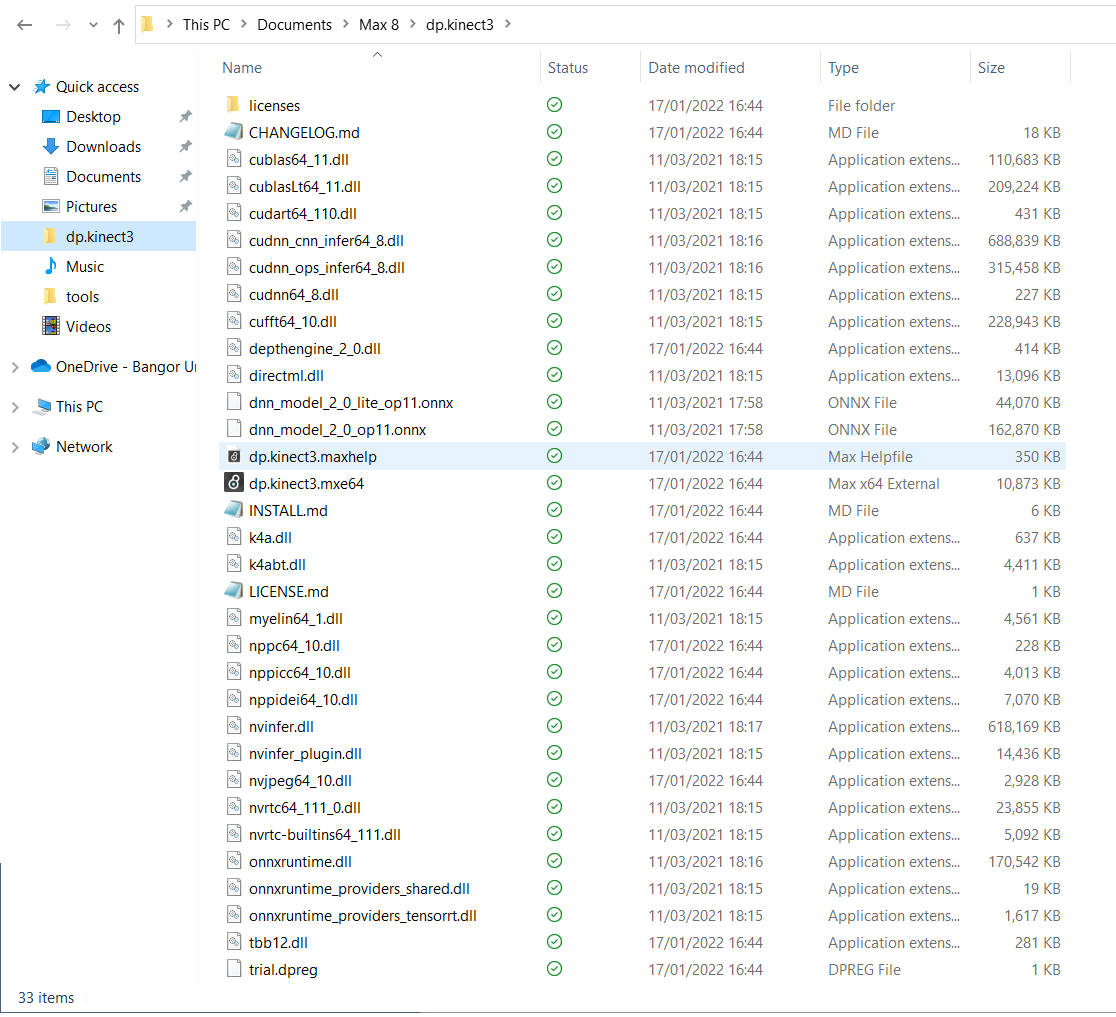Open chevron dropdown after 'Documents' breadcrumb
The height and width of the screenshot is (1017, 1116).
(346, 24)
